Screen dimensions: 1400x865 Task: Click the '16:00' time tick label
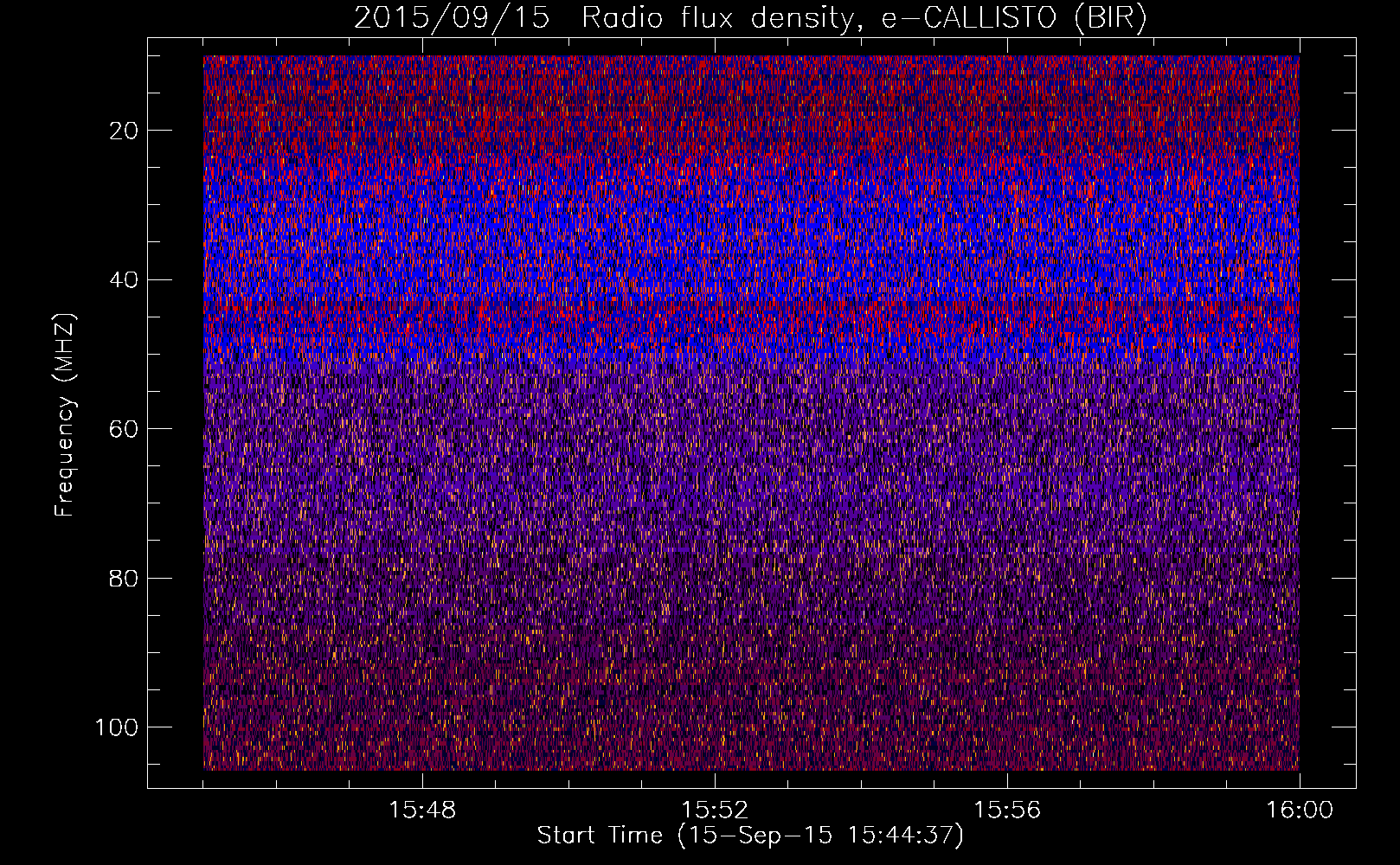coord(1300,811)
